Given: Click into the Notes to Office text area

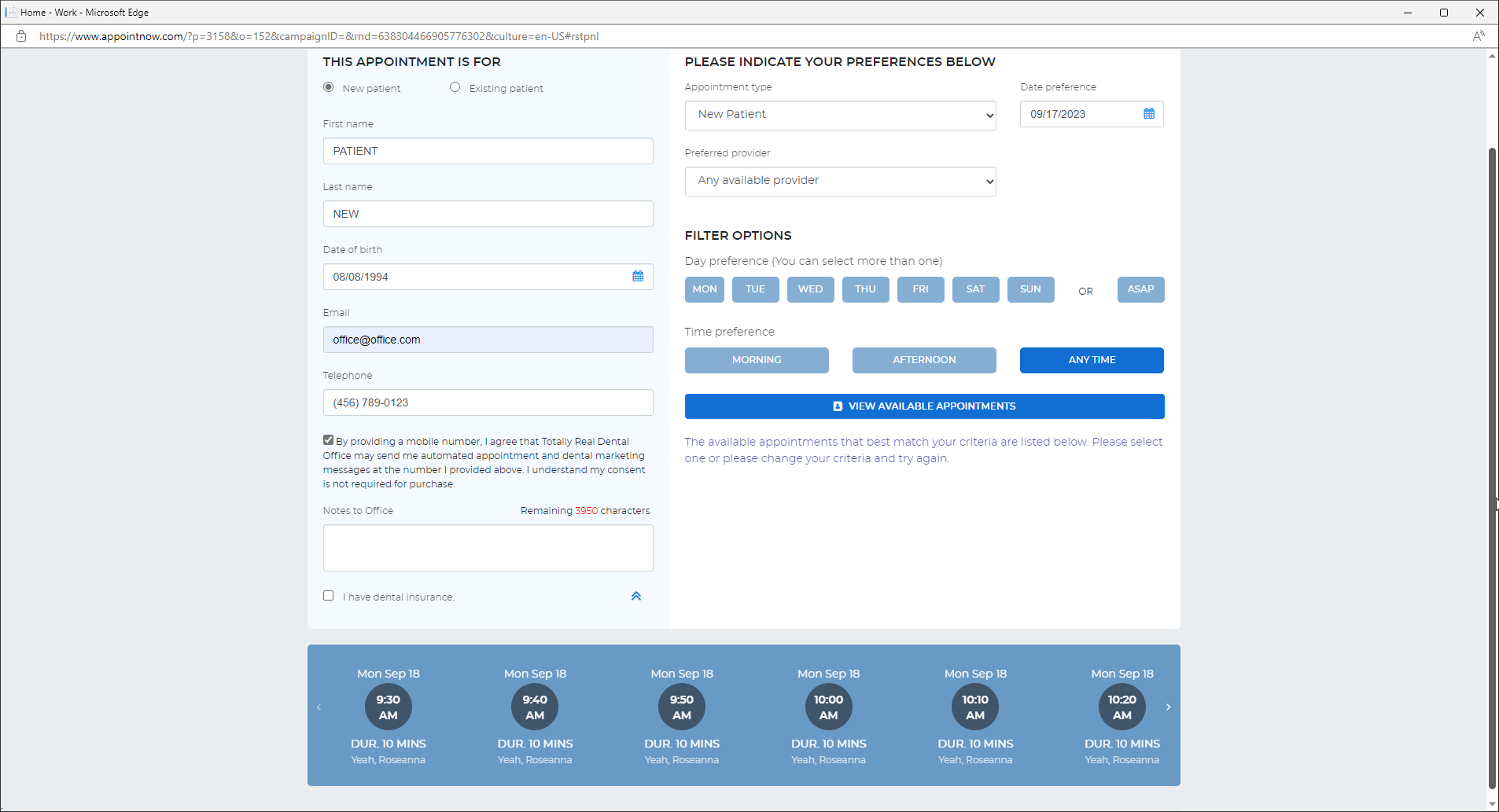Looking at the screenshot, I should 488,548.
